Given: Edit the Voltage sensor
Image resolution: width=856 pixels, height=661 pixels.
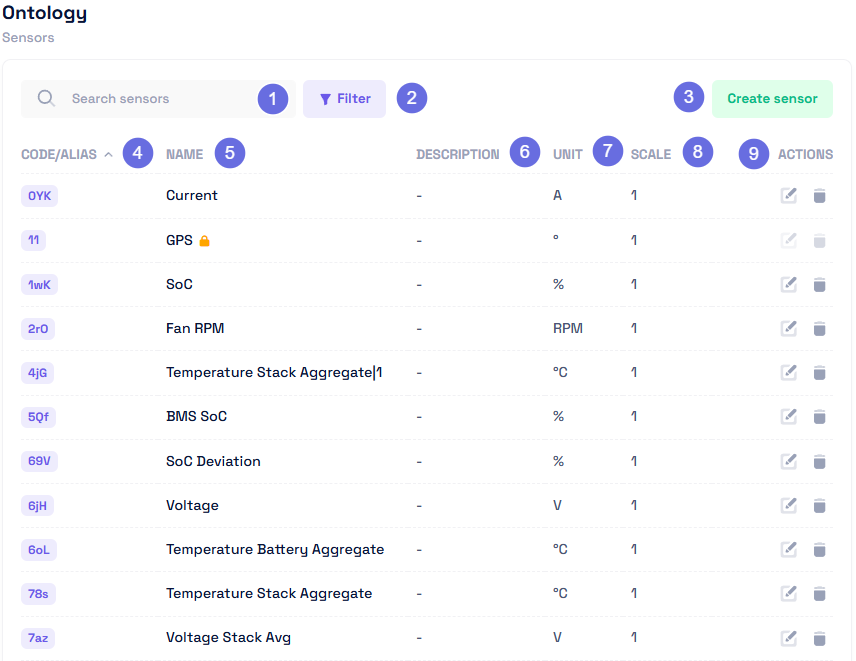Looking at the screenshot, I should (788, 505).
